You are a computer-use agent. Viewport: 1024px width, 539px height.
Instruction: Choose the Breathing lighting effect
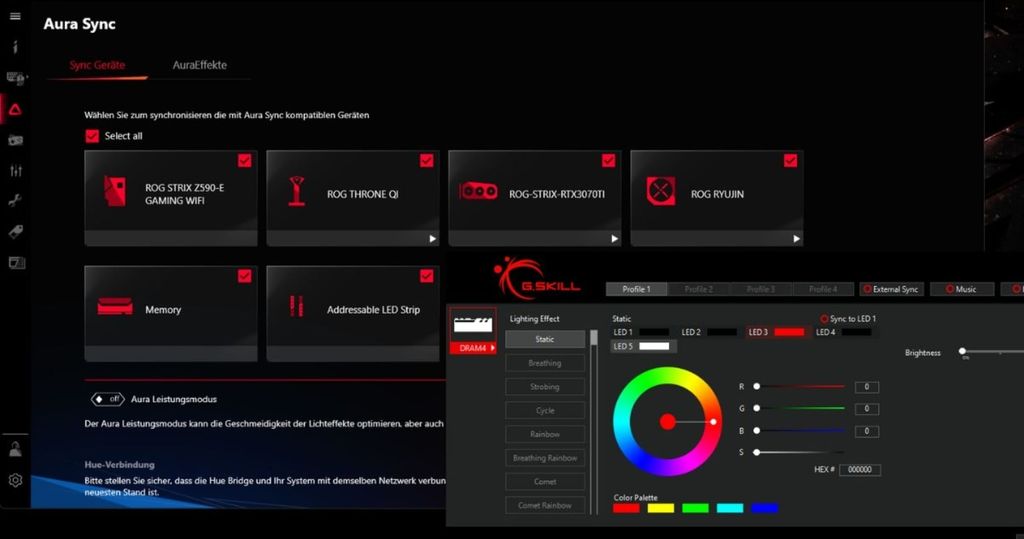point(545,363)
